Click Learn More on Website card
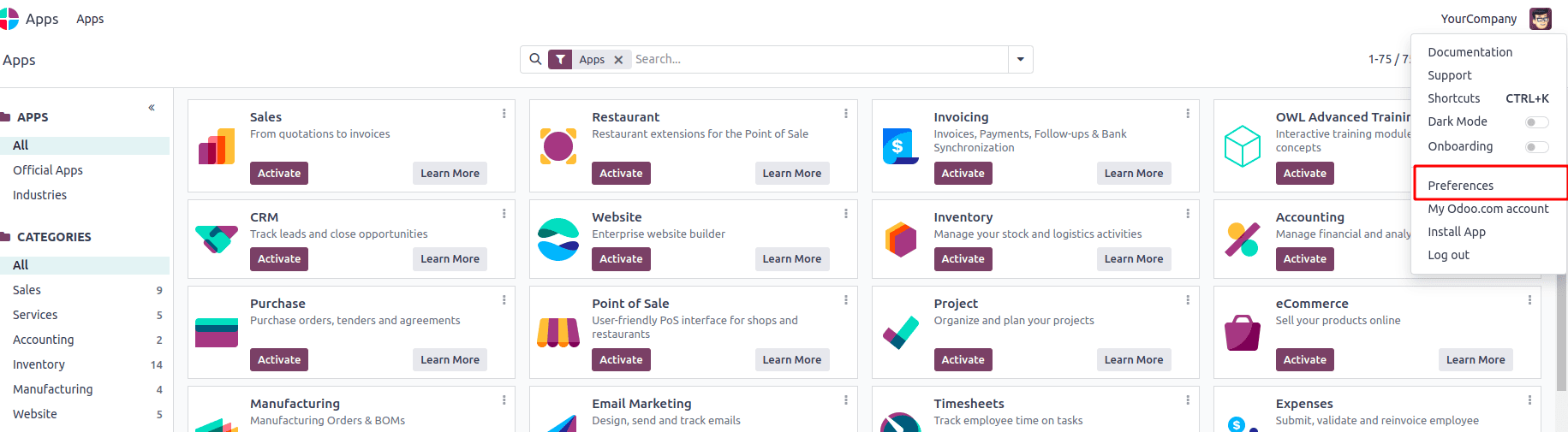 (792, 259)
